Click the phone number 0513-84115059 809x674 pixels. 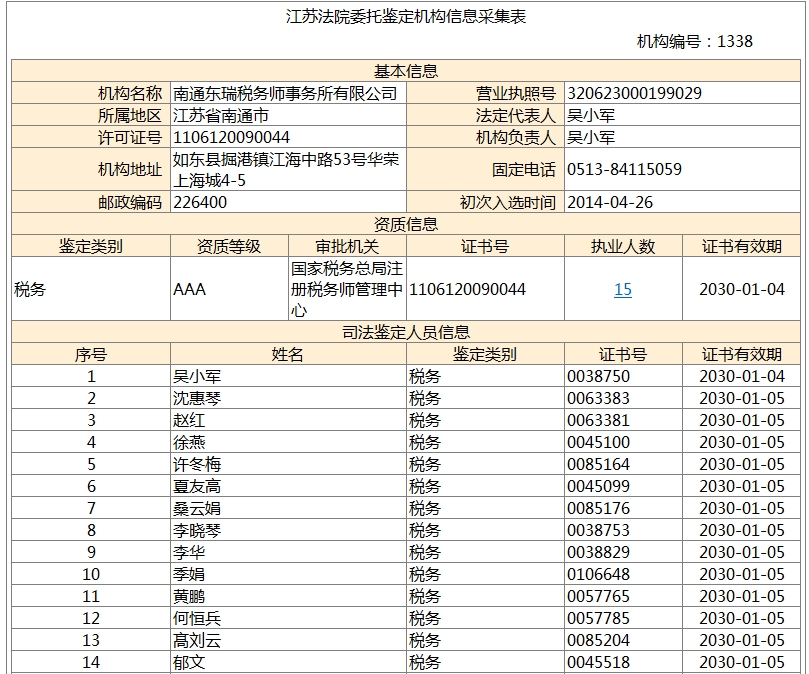pos(624,169)
